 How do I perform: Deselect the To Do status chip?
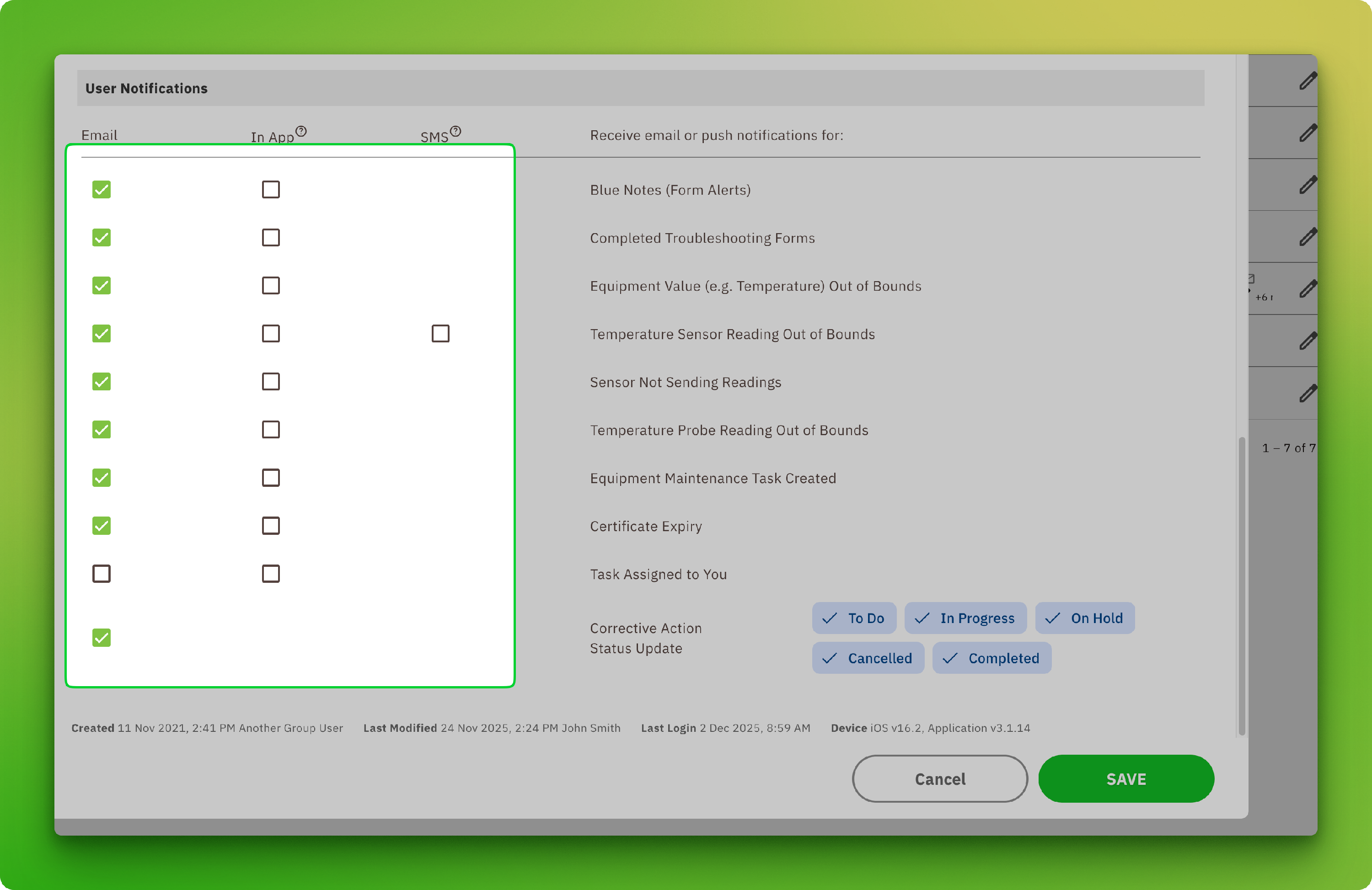pos(854,618)
